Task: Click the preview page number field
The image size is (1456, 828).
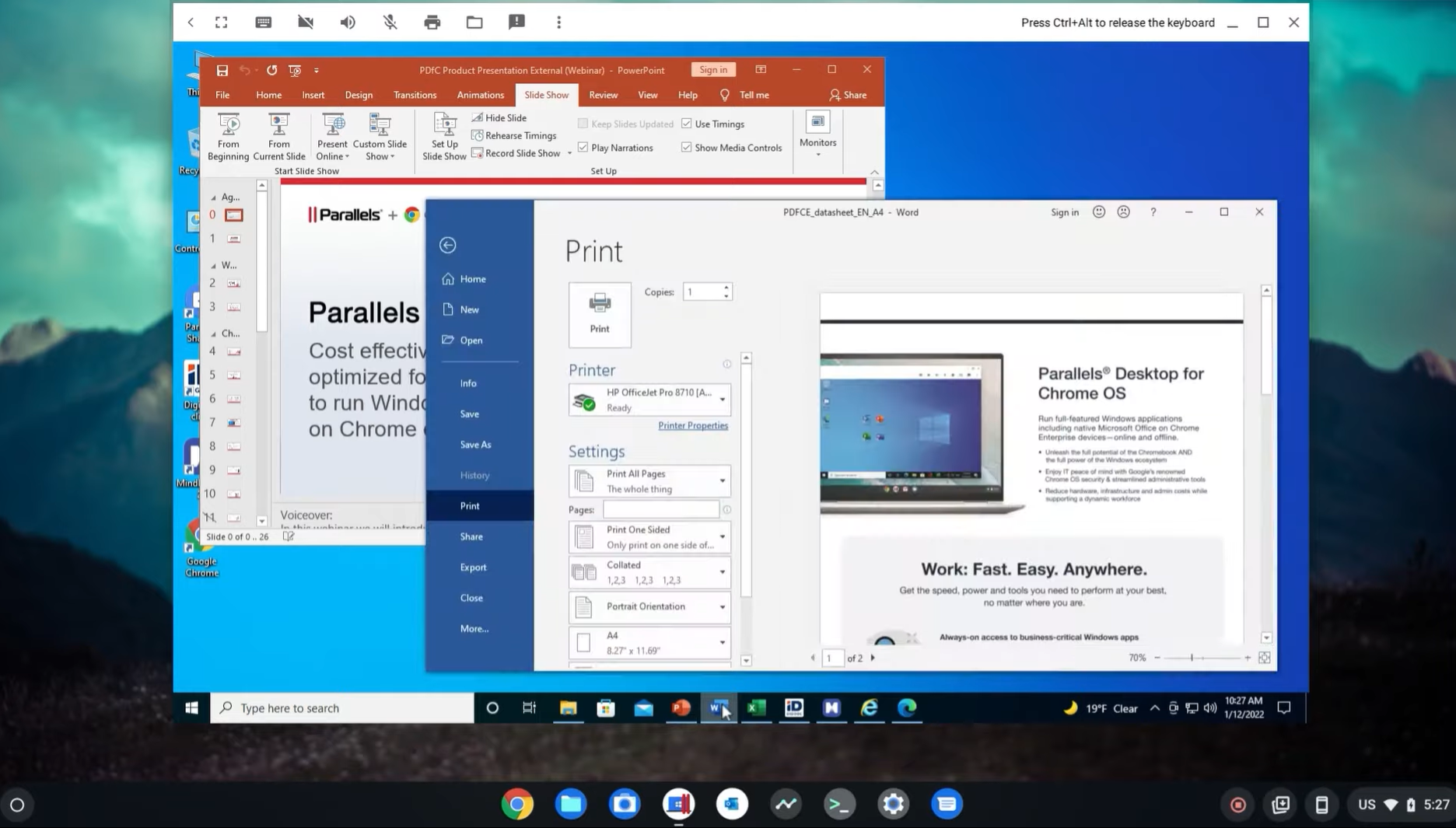Action: [832, 658]
